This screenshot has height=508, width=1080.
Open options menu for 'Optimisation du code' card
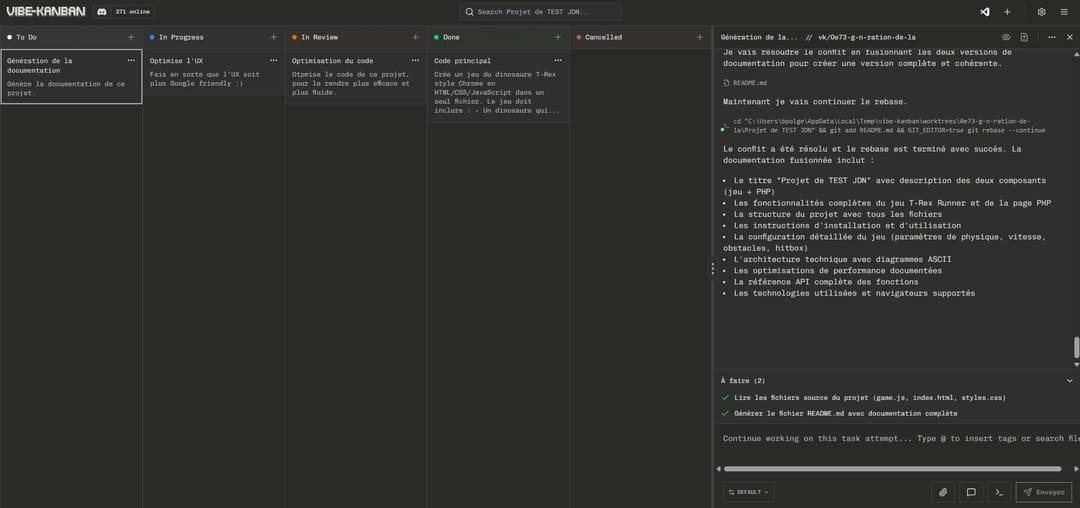tap(416, 60)
